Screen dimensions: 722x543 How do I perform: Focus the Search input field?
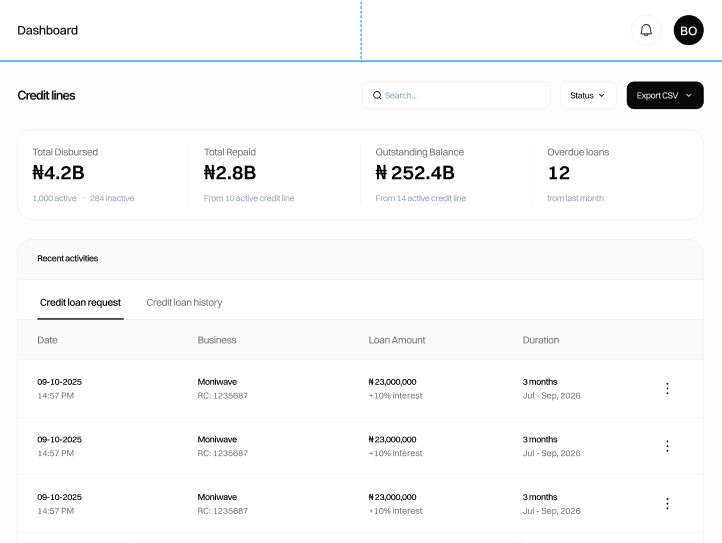tap(456, 95)
